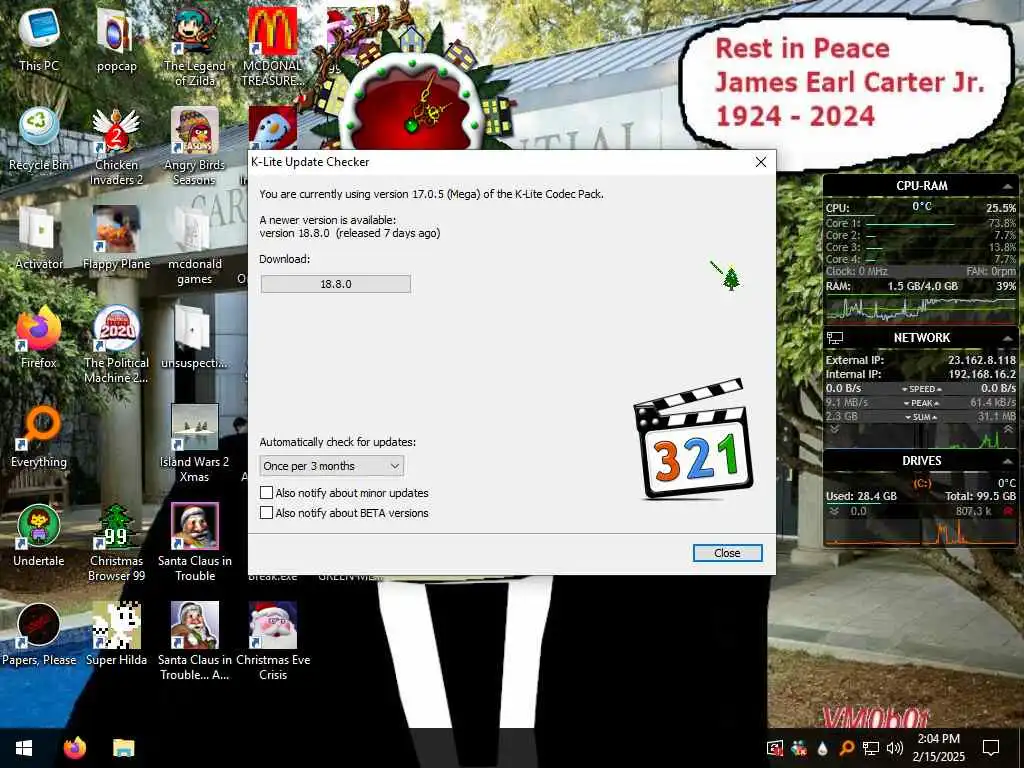Select the Everything search shortcut on desktop

pyautogui.click(x=39, y=437)
